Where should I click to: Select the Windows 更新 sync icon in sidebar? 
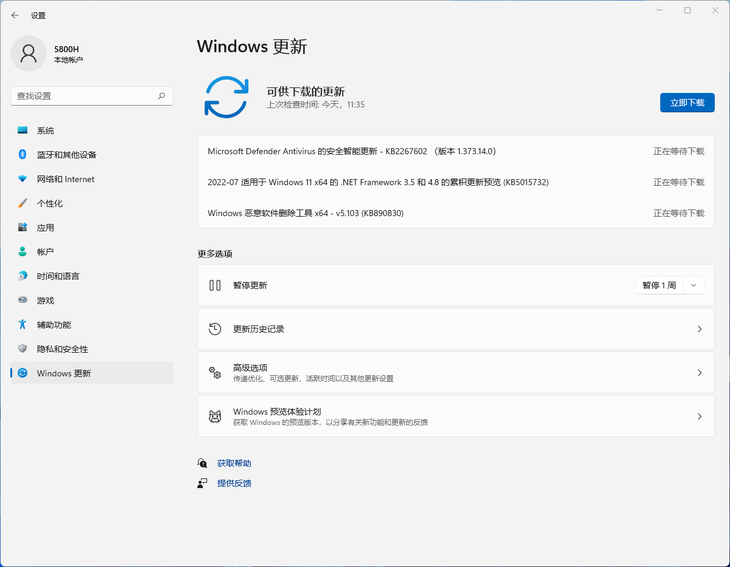(22, 373)
